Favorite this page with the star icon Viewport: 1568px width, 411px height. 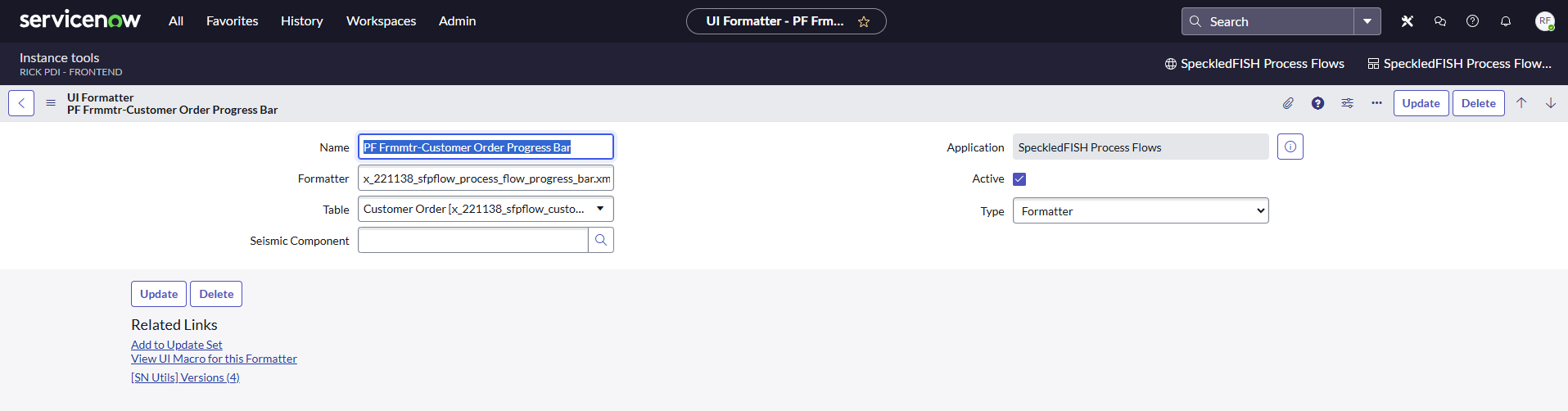click(864, 22)
